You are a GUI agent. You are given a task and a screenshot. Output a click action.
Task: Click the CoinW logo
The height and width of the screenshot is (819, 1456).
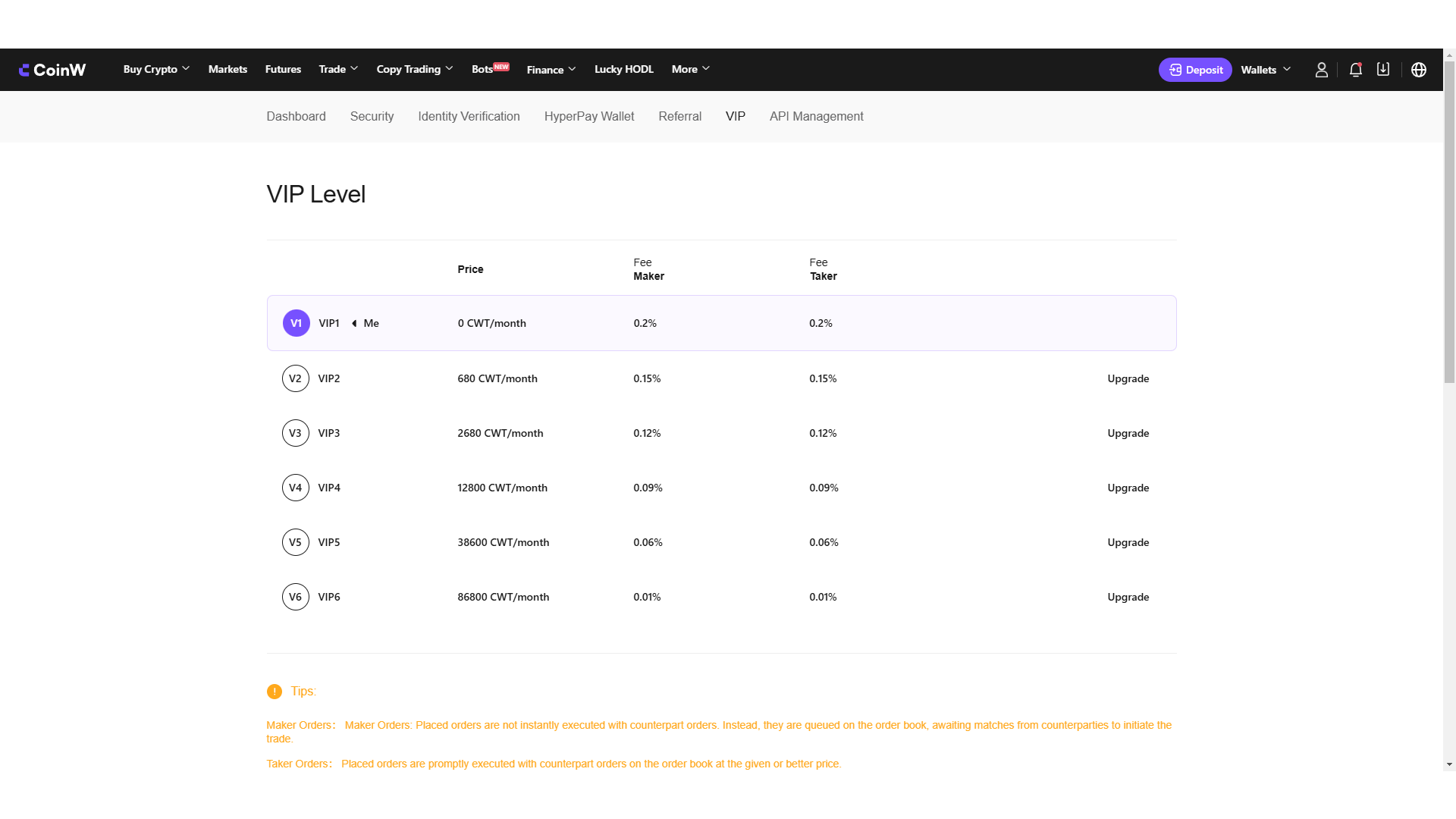(x=52, y=70)
